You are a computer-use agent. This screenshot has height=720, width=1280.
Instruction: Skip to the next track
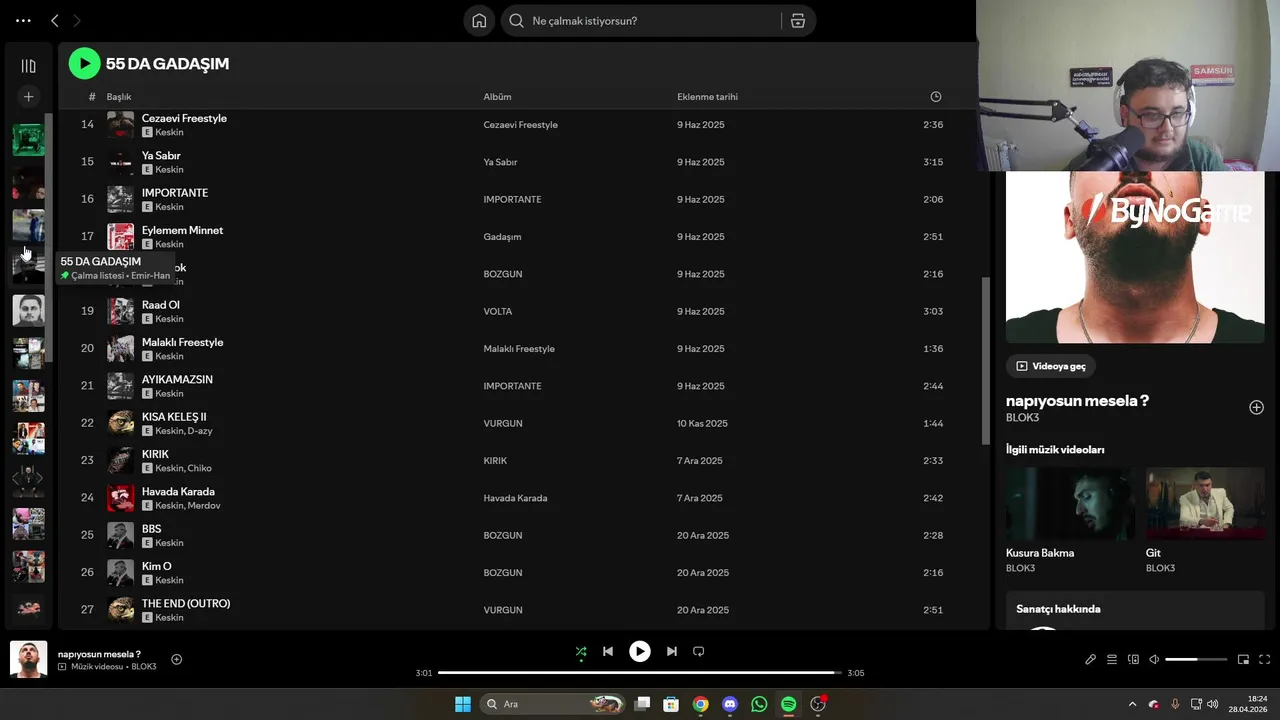pyautogui.click(x=672, y=651)
